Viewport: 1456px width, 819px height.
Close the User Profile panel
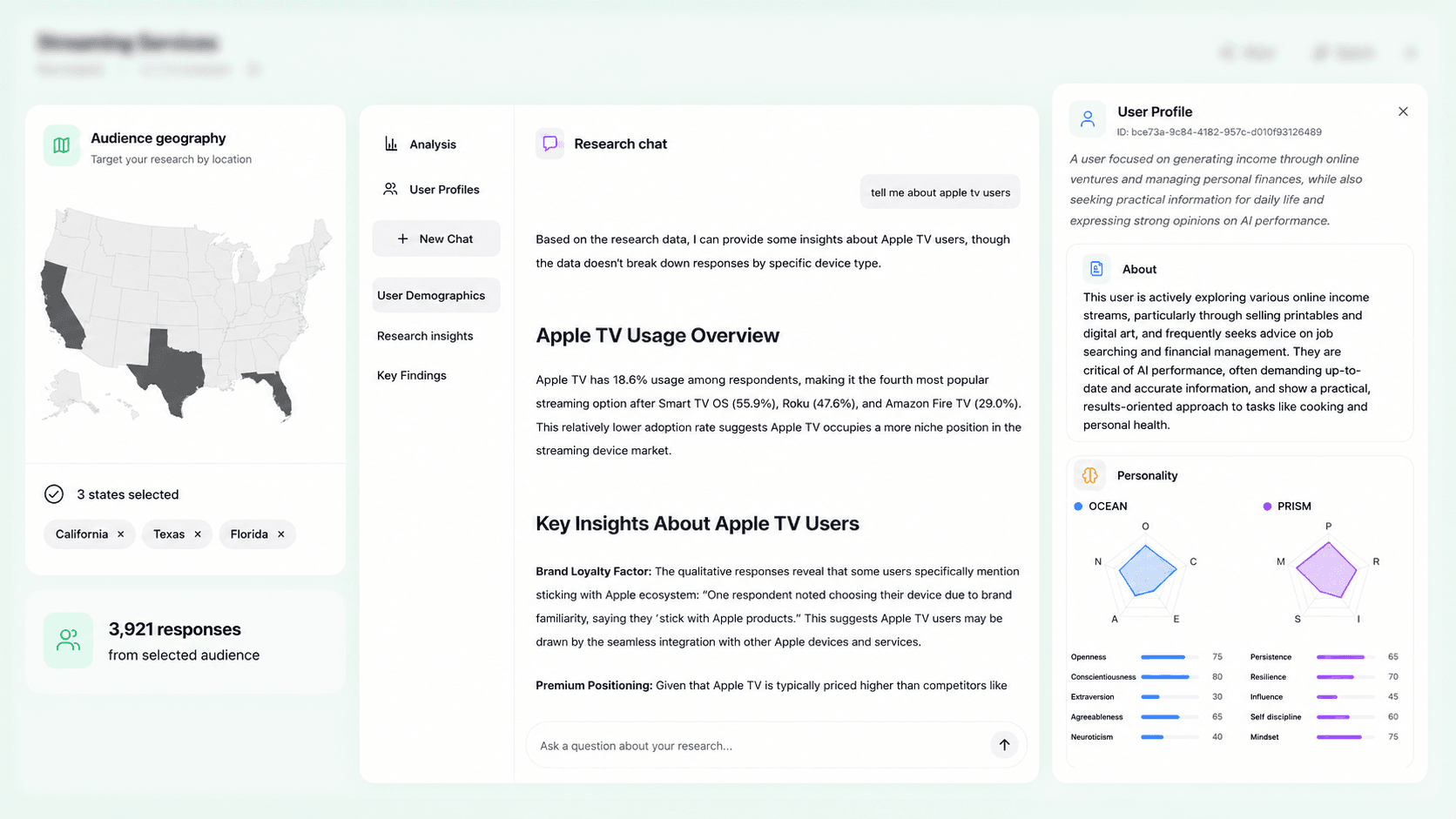click(1403, 111)
